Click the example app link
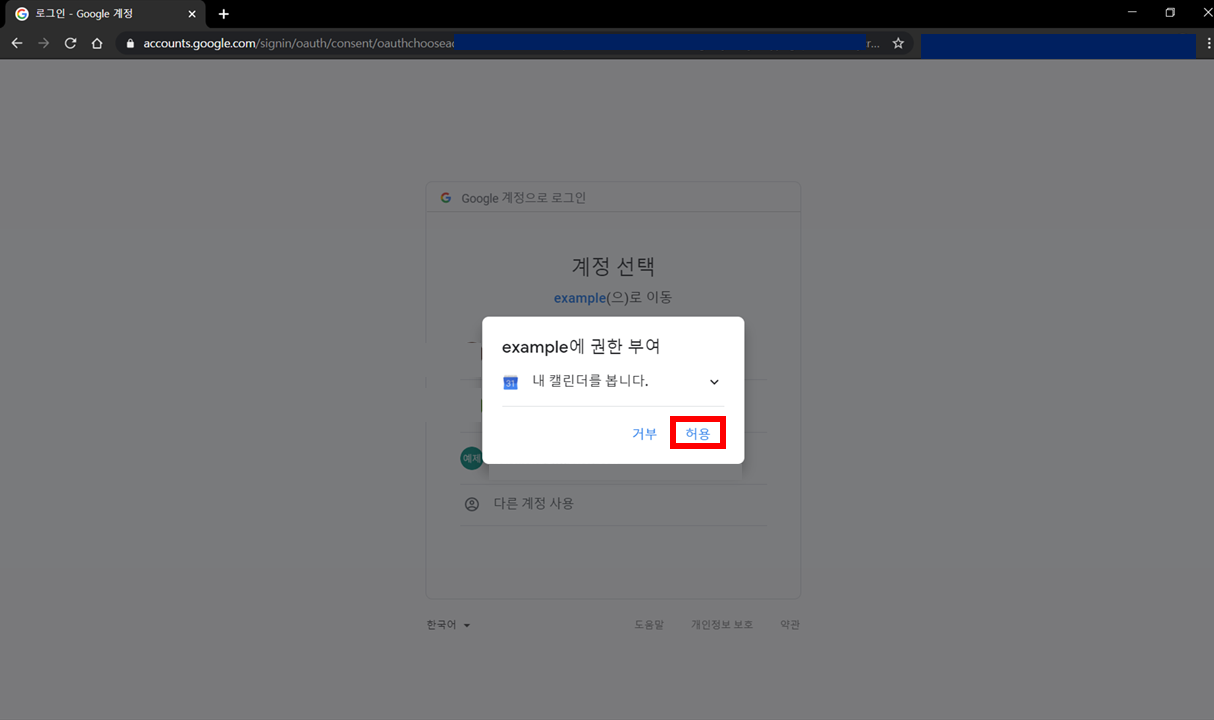The height and width of the screenshot is (720, 1214). (x=580, y=298)
